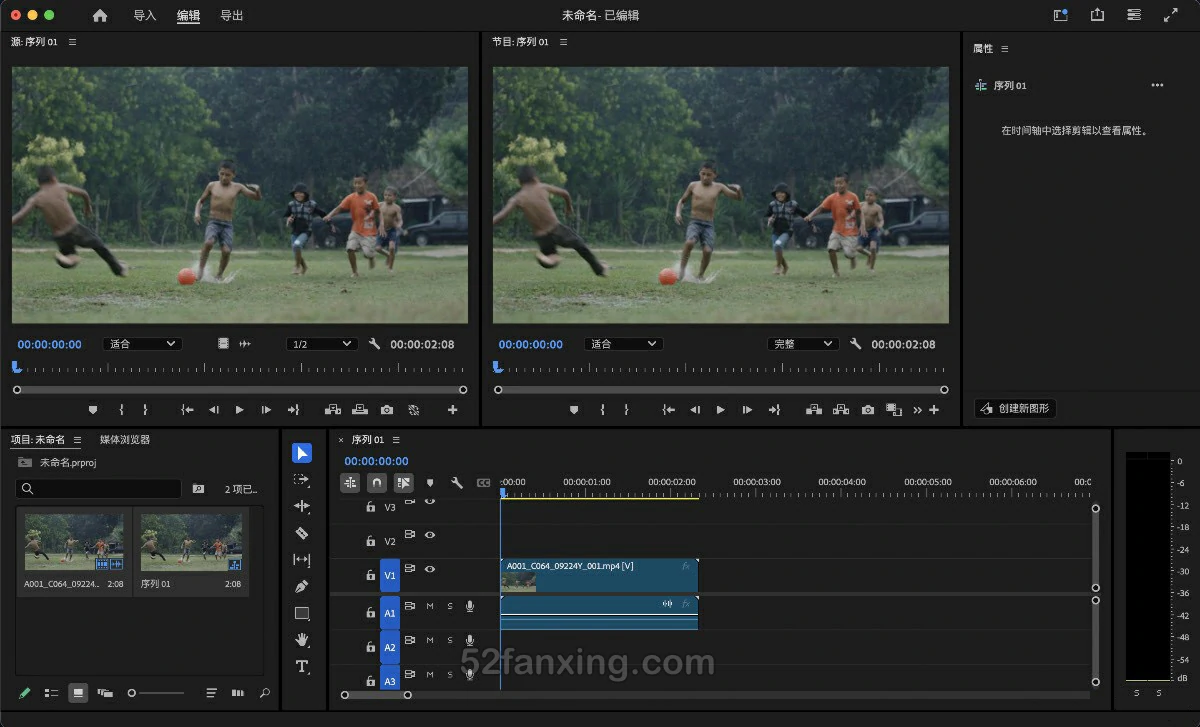Toggle insert sequences as nests button
This screenshot has width=1200, height=727.
[x=350, y=483]
